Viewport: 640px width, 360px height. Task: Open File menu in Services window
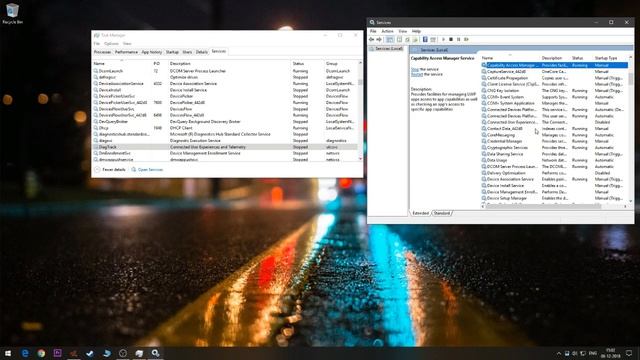click(x=373, y=31)
